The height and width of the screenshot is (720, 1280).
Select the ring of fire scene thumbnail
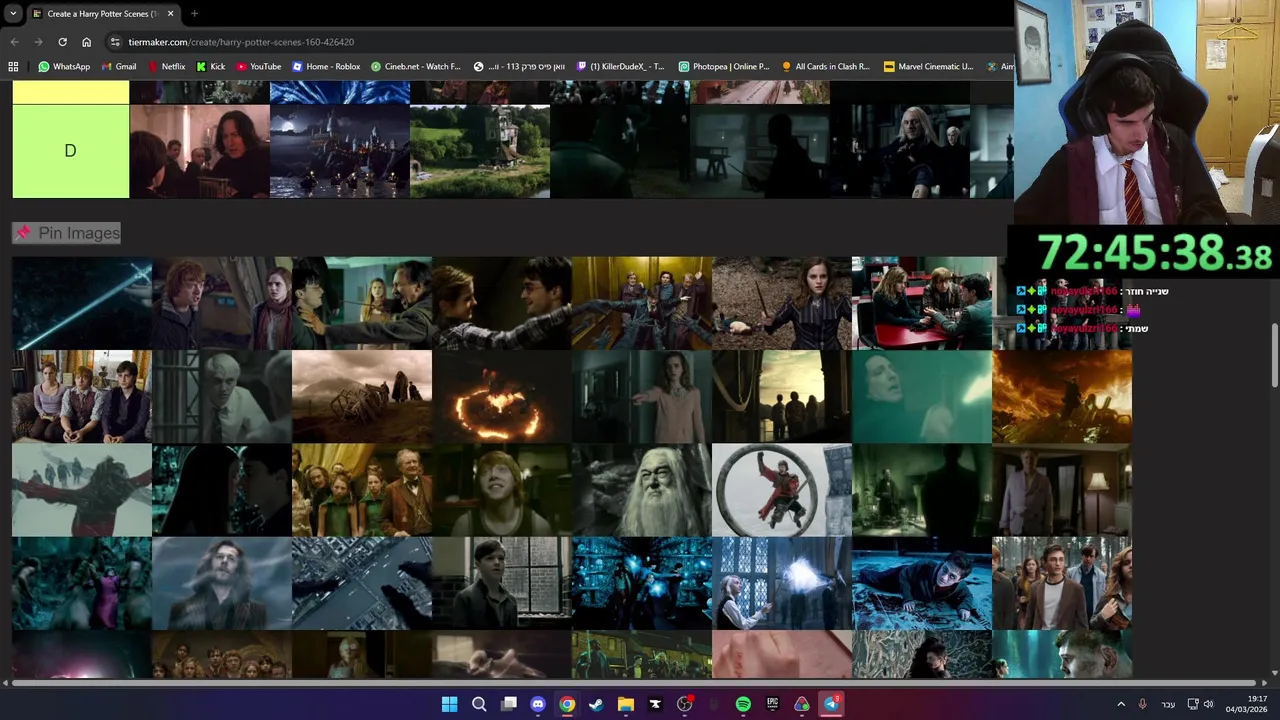pos(502,397)
